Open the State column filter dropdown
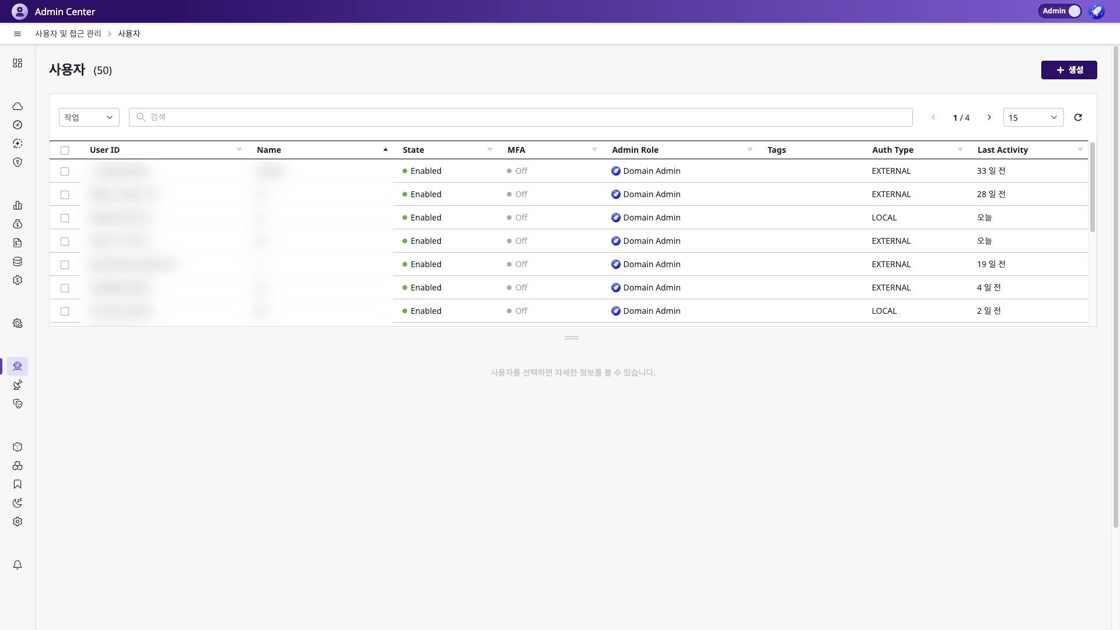The width and height of the screenshot is (1120, 630). click(x=490, y=150)
